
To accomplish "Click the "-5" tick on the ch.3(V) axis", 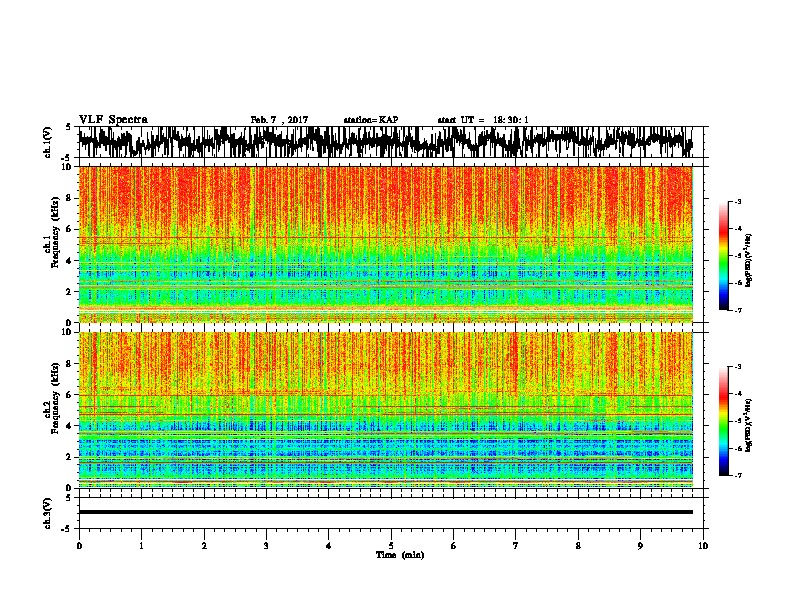I will (67, 529).
